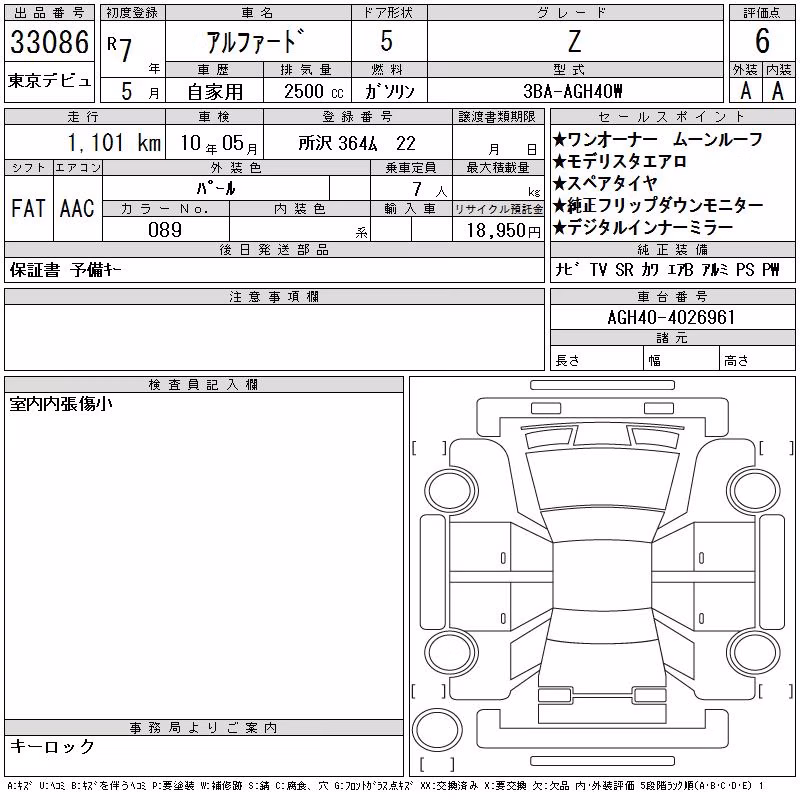Click the TV equipment code
Viewport: 800px width, 800px height.
tap(598, 269)
